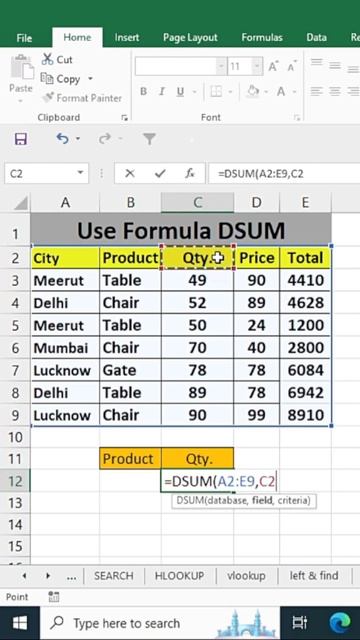Cancel formula entry with the X

pos(130,174)
